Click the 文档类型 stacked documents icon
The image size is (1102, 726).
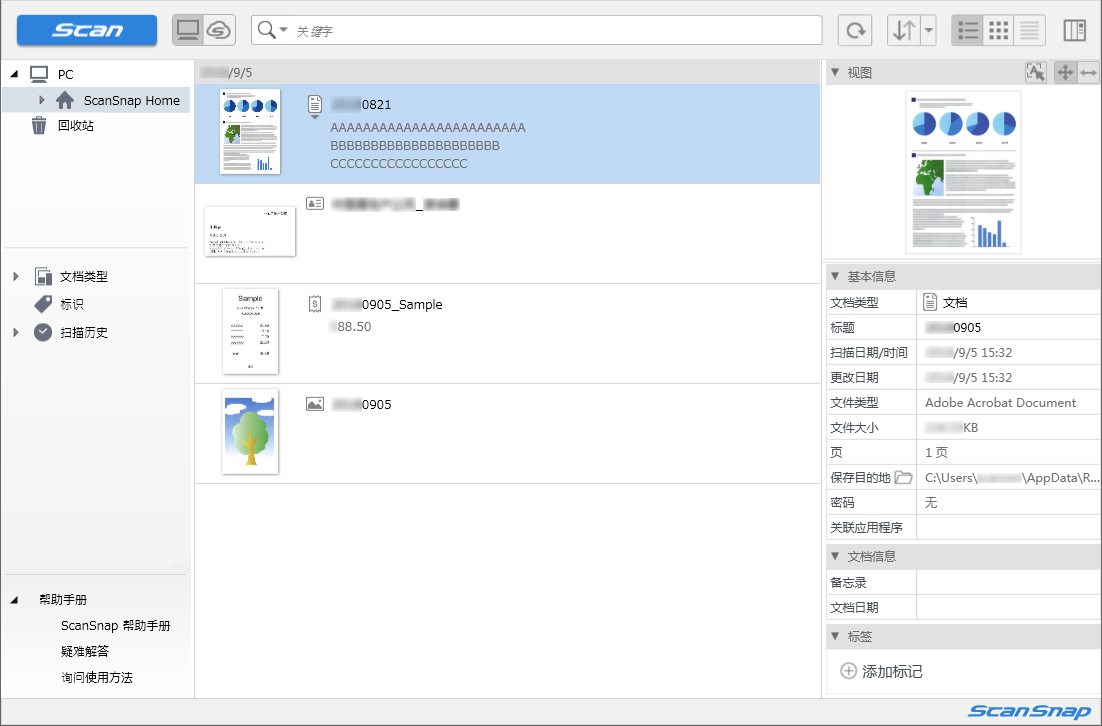pos(43,276)
